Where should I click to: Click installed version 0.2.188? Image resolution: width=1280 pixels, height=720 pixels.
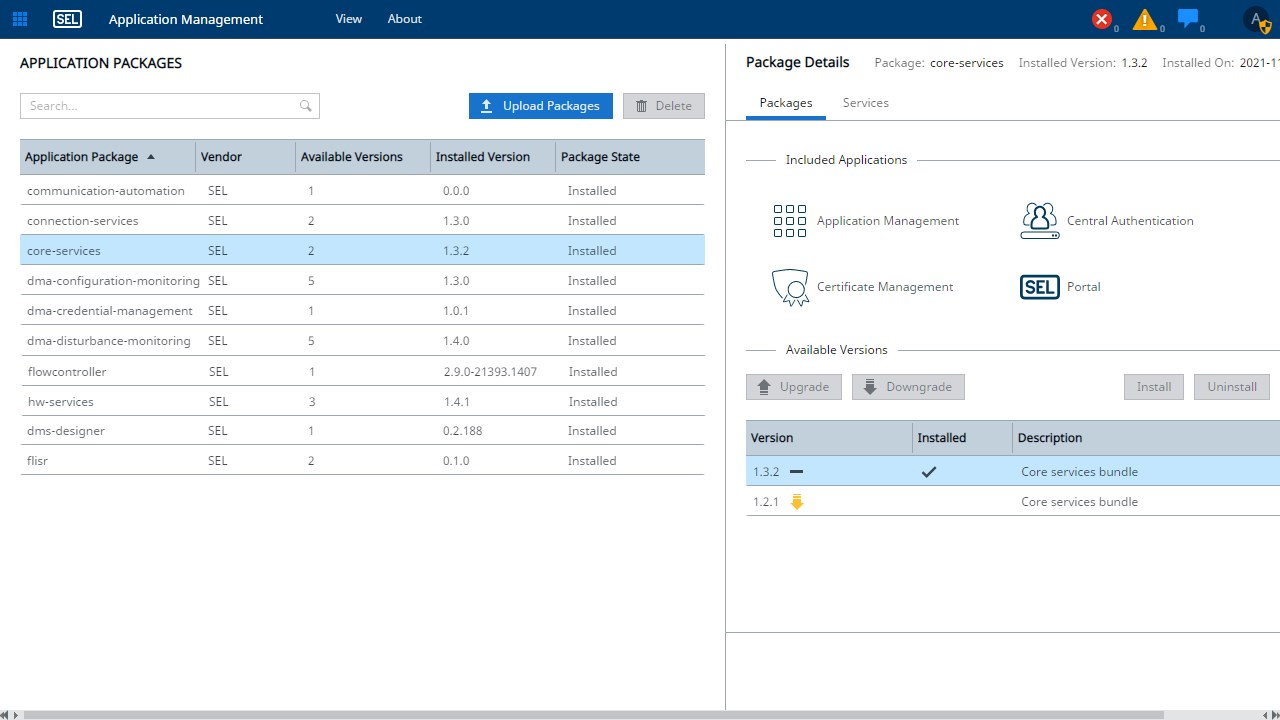[463, 431]
